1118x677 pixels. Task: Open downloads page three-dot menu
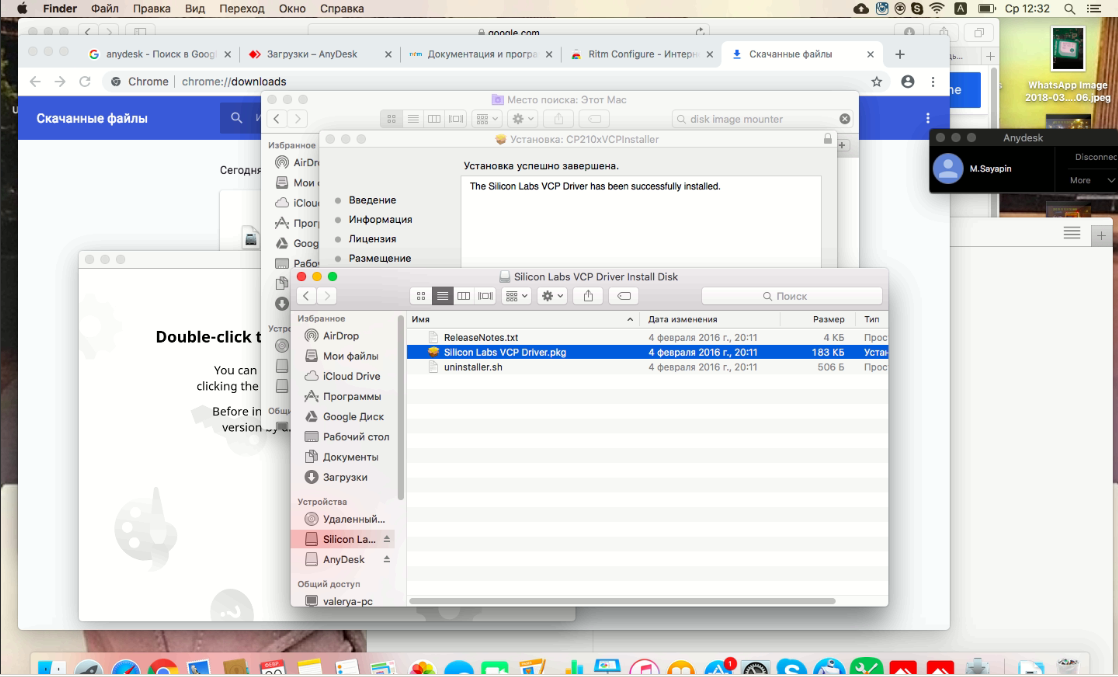tap(928, 118)
